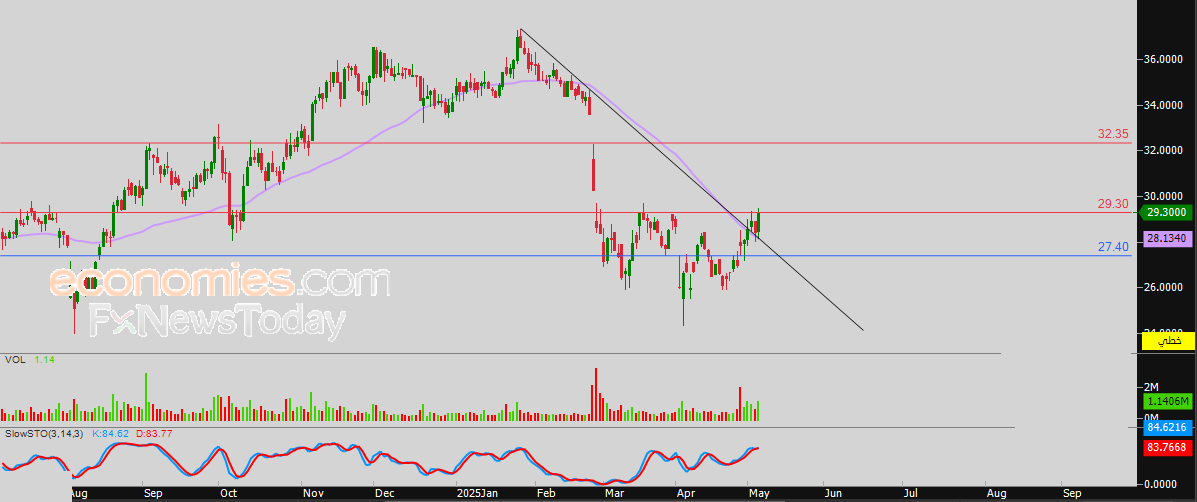
Task: Click the Dec label on time axis
Action: pyautogui.click(x=383, y=494)
